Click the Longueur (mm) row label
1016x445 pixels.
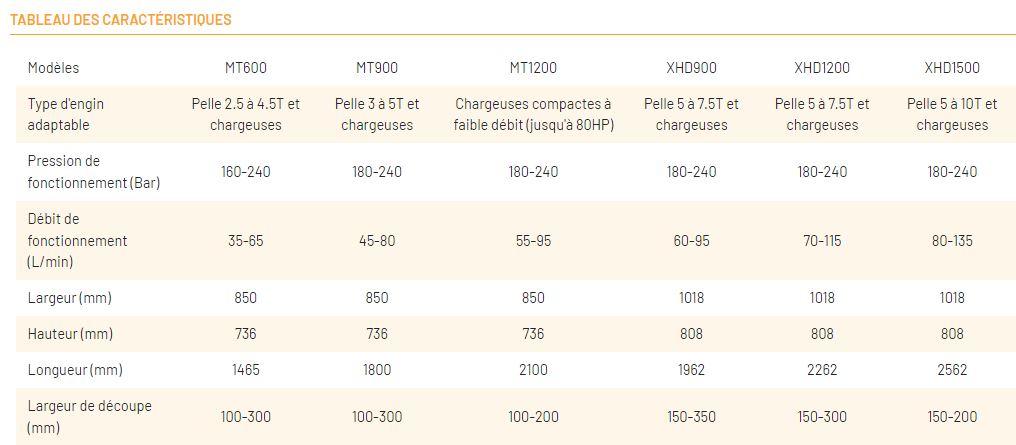click(74, 370)
